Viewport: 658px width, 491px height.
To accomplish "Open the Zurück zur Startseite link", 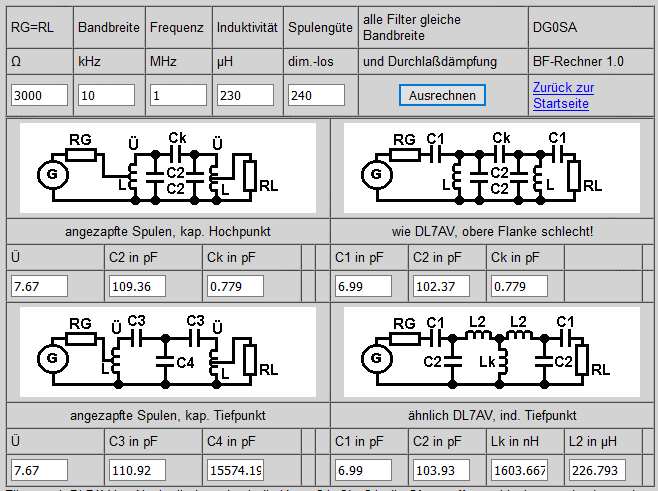I will [563, 95].
